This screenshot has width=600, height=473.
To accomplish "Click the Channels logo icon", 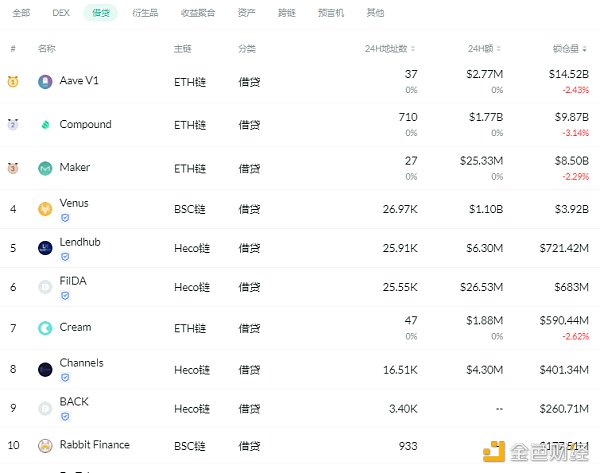I will (45, 369).
